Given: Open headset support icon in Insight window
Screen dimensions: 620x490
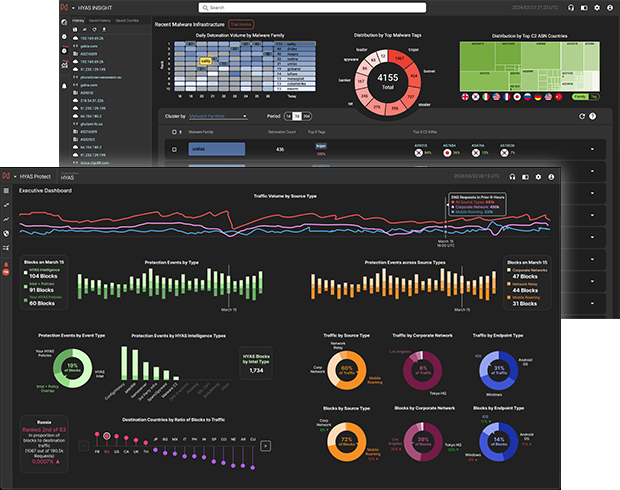Looking at the screenshot, I should (571, 8).
